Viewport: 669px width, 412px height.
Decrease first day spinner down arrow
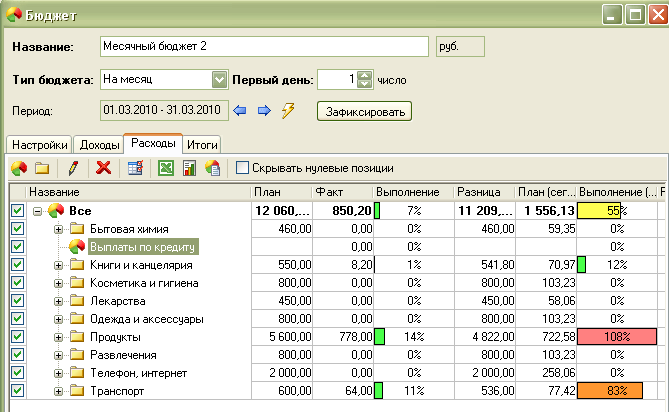click(364, 84)
